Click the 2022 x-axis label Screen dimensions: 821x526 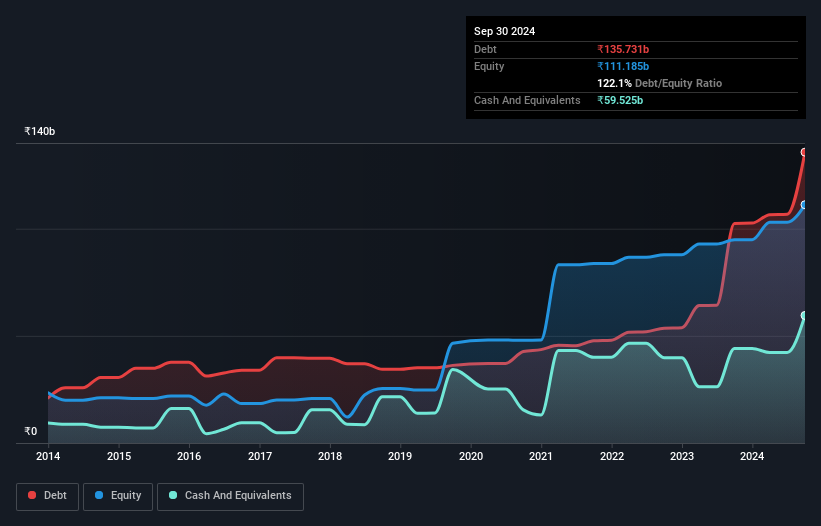(612, 456)
